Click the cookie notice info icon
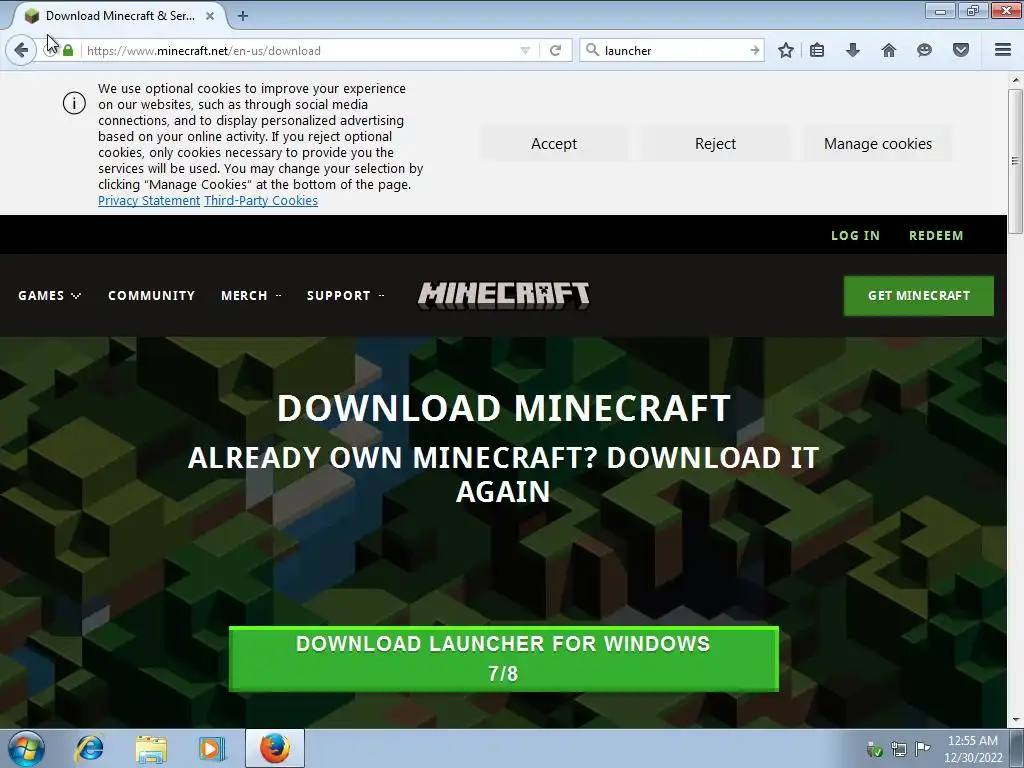1024x768 pixels. click(x=74, y=103)
